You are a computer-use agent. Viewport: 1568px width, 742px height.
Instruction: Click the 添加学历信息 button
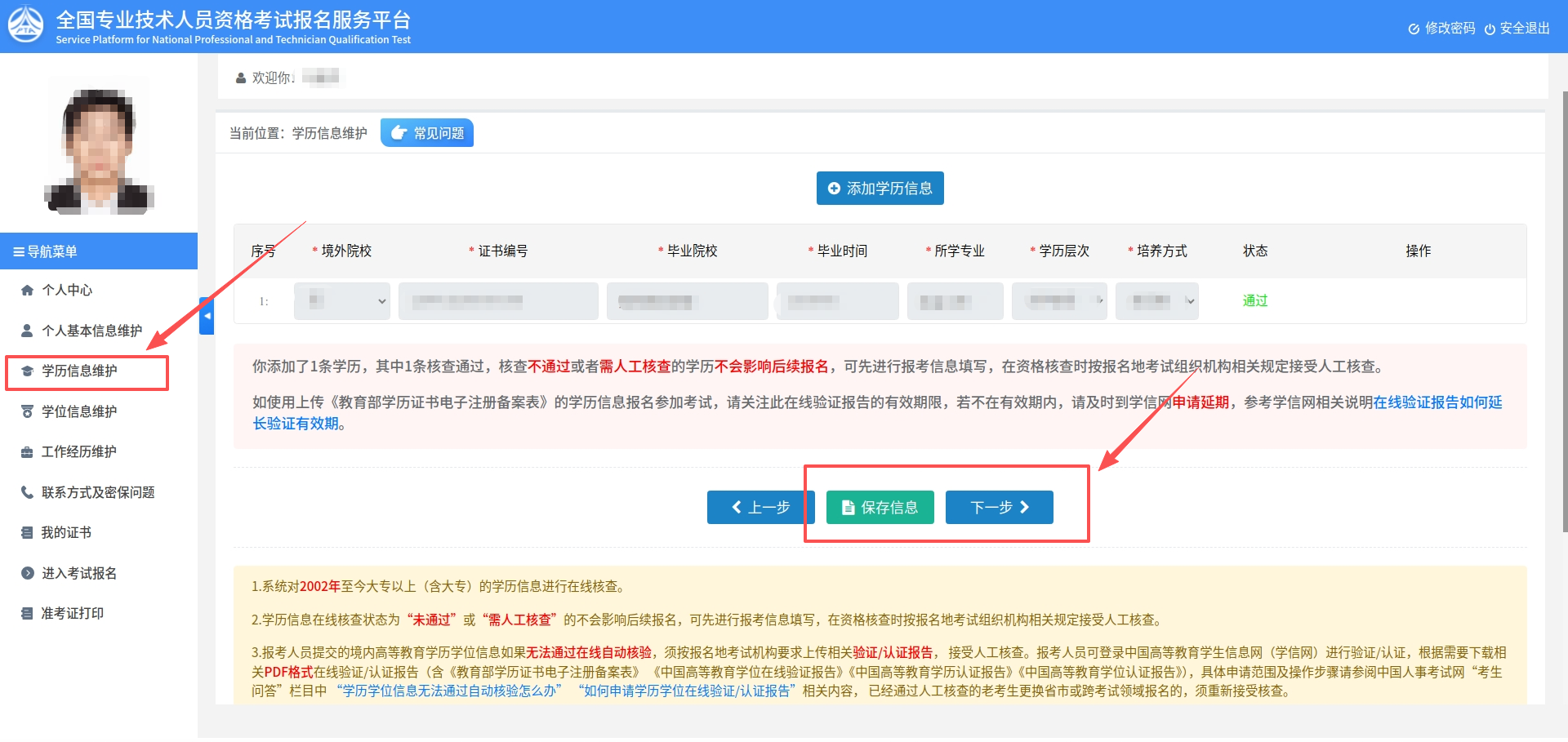pos(880,189)
